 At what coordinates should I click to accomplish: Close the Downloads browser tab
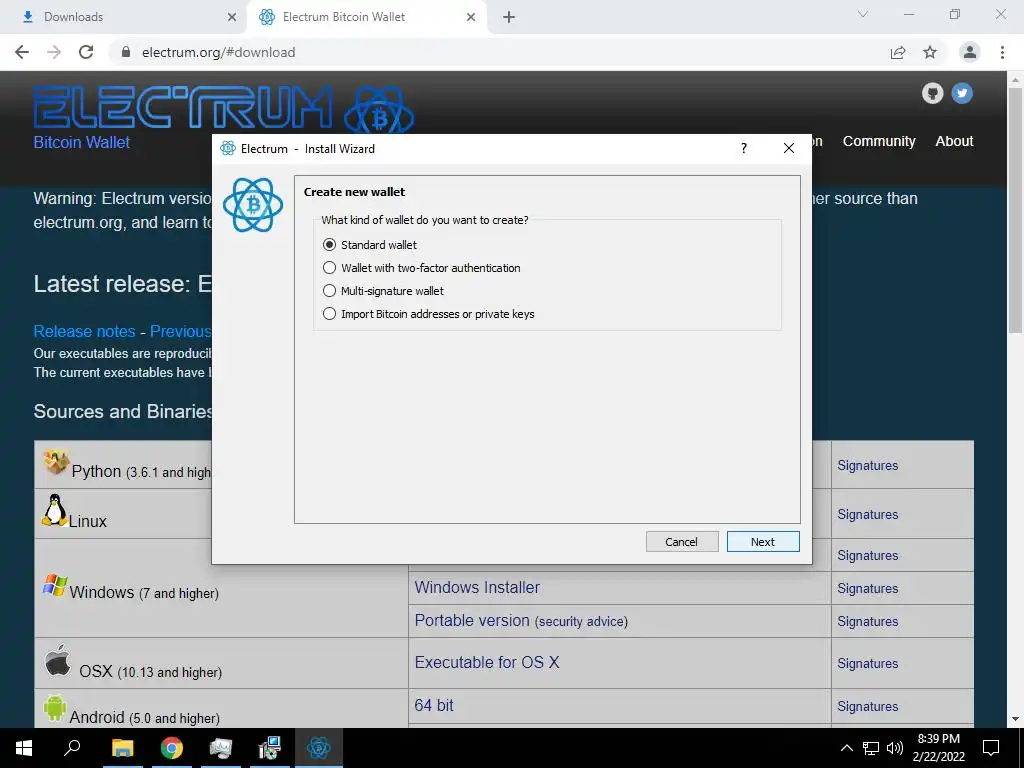click(x=232, y=17)
